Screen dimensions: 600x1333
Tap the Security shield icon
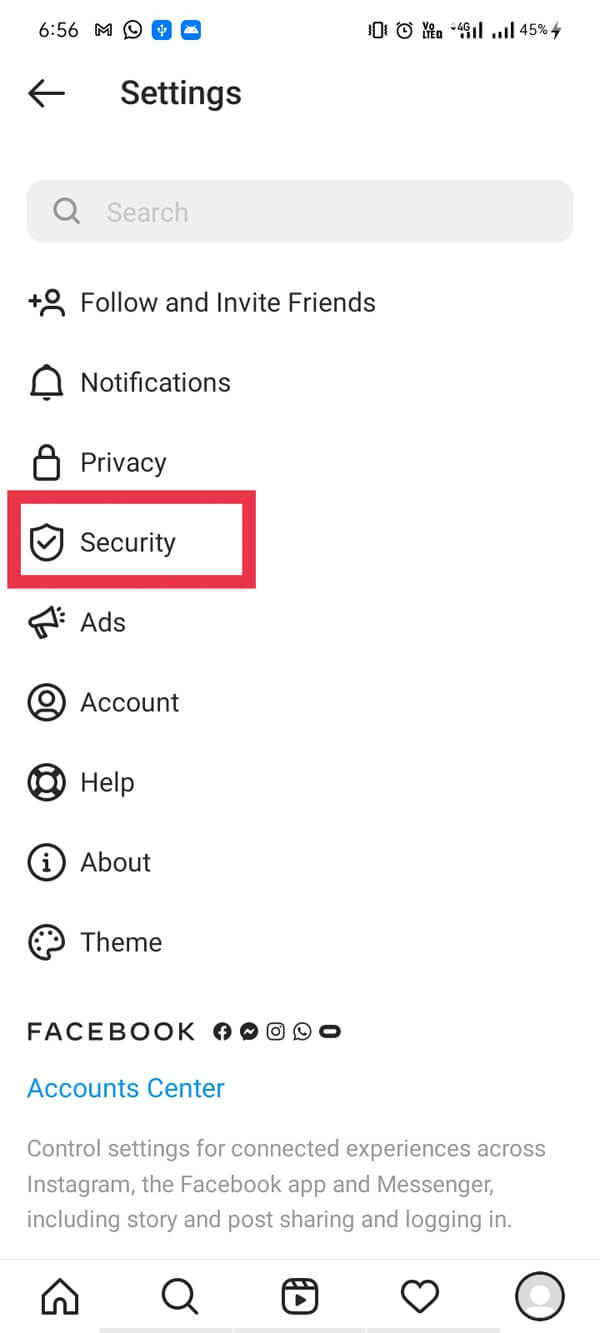click(x=46, y=543)
